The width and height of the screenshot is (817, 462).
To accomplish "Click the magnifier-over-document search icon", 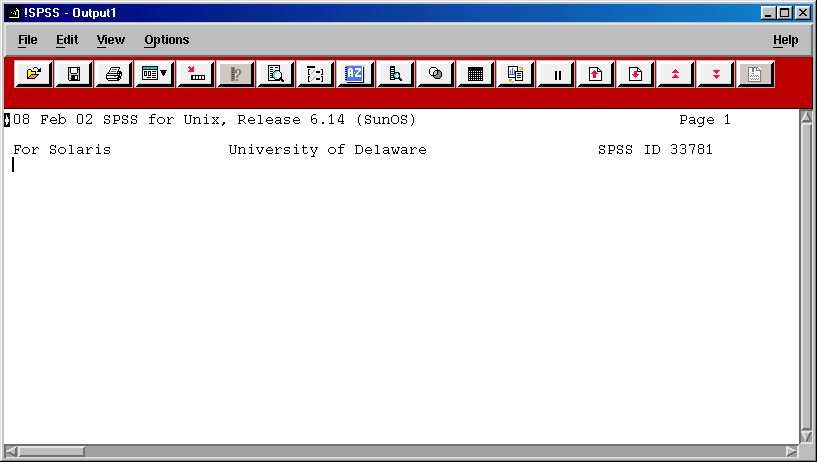I will 275,74.
